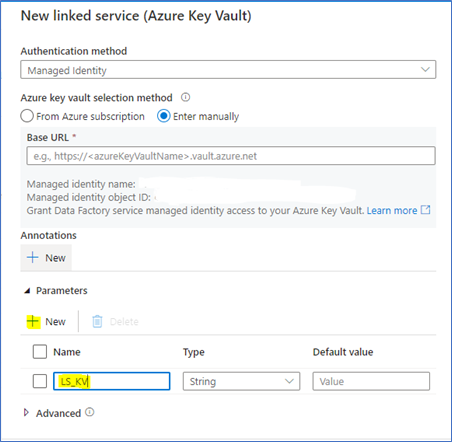Add a New annotation
Image resolution: width=452 pixels, height=442 pixels.
click(46, 258)
